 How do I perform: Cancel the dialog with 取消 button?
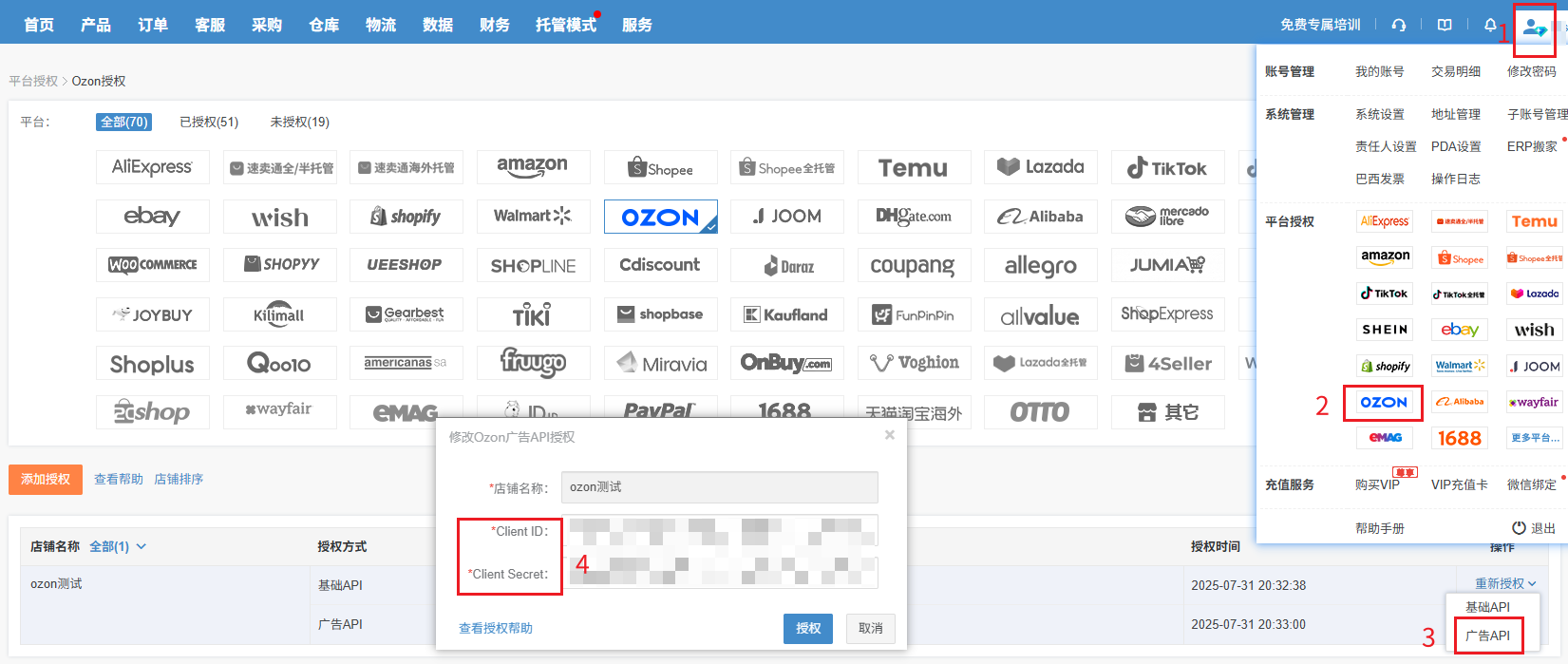(x=871, y=629)
